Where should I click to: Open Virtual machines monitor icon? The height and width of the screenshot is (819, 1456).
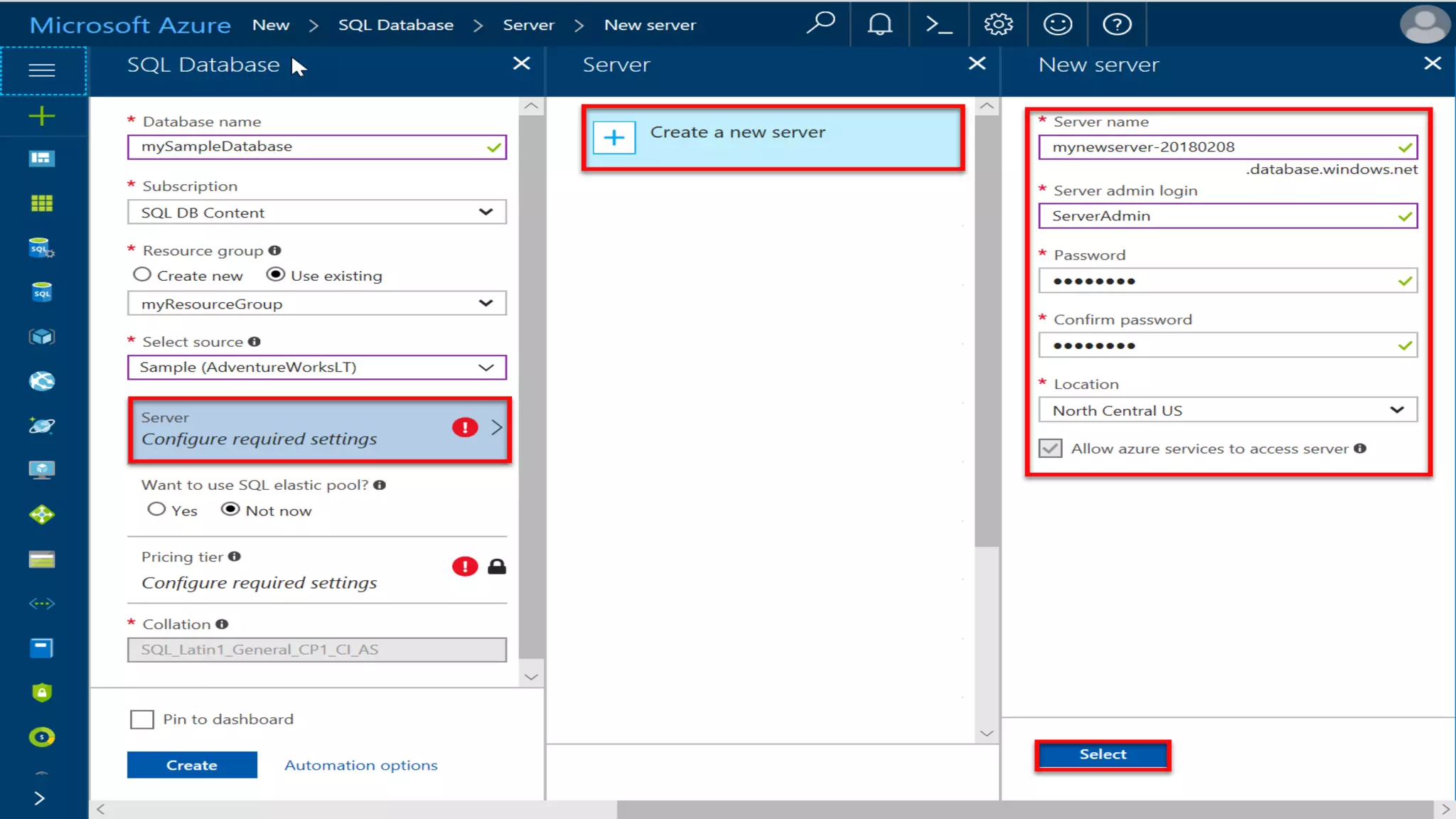[x=42, y=470]
